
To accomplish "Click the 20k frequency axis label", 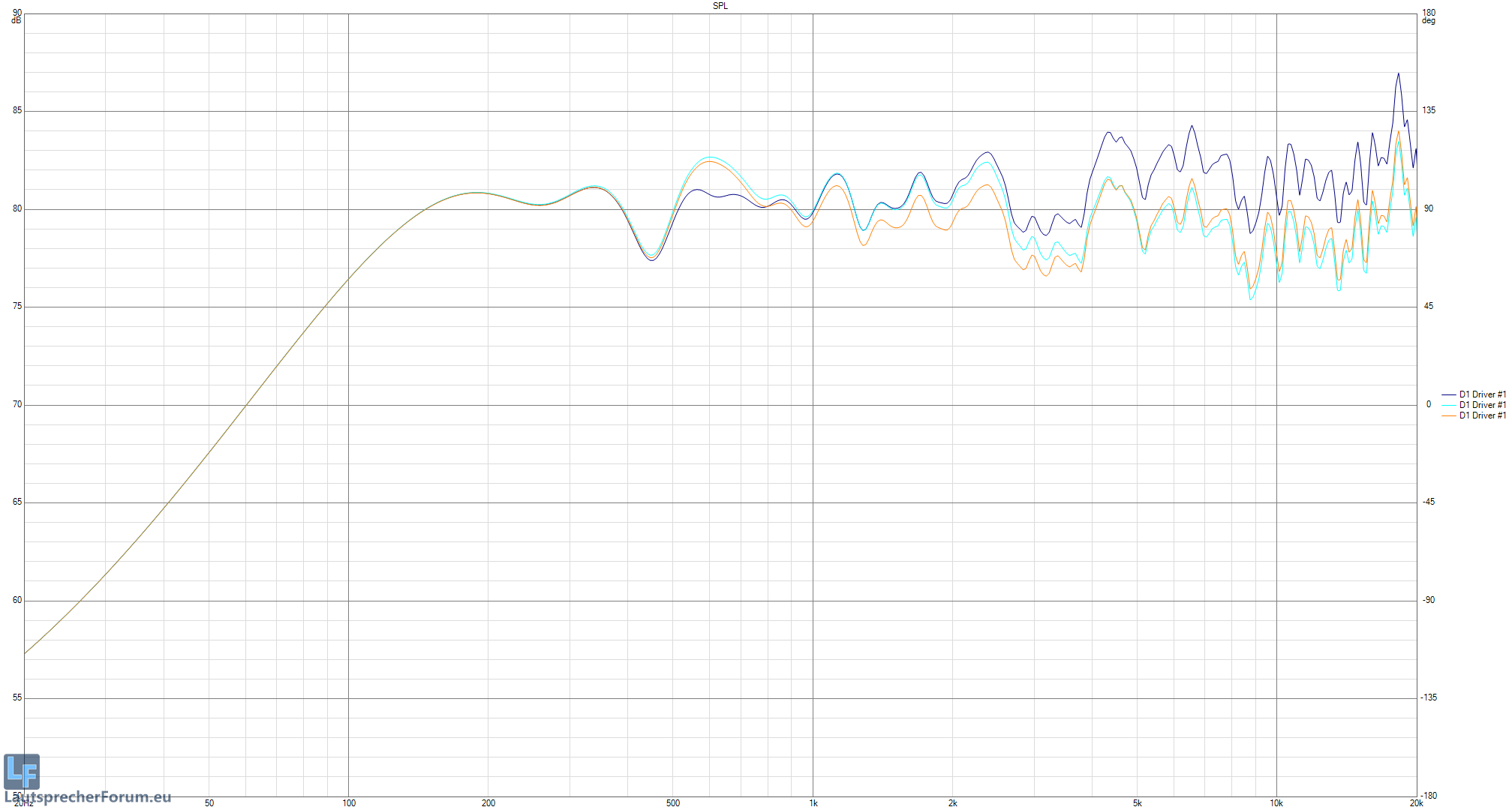I will (1415, 803).
